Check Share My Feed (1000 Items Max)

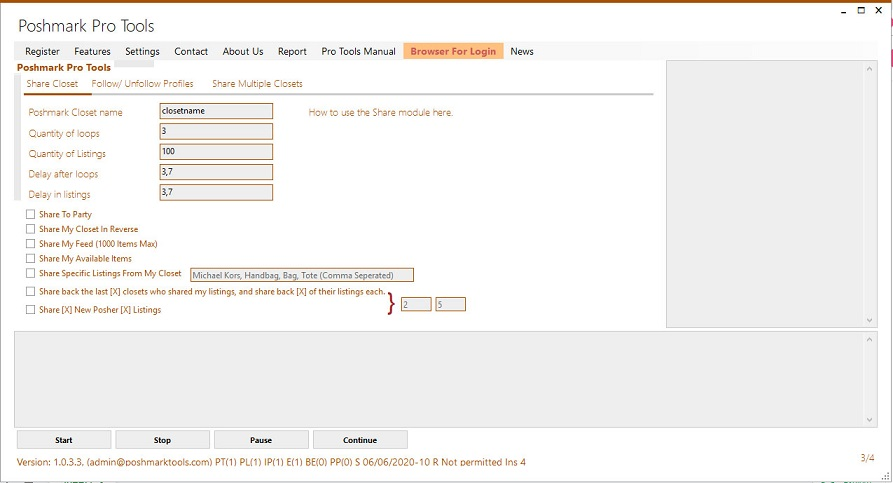click(30, 244)
